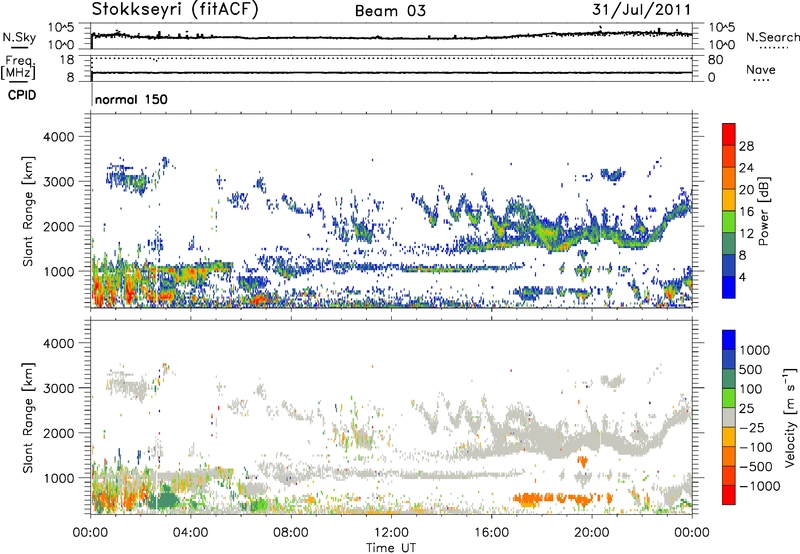The image size is (800, 554).
Task: Click the upper-left '10^5' N.Sky tick
Action: tap(61, 28)
